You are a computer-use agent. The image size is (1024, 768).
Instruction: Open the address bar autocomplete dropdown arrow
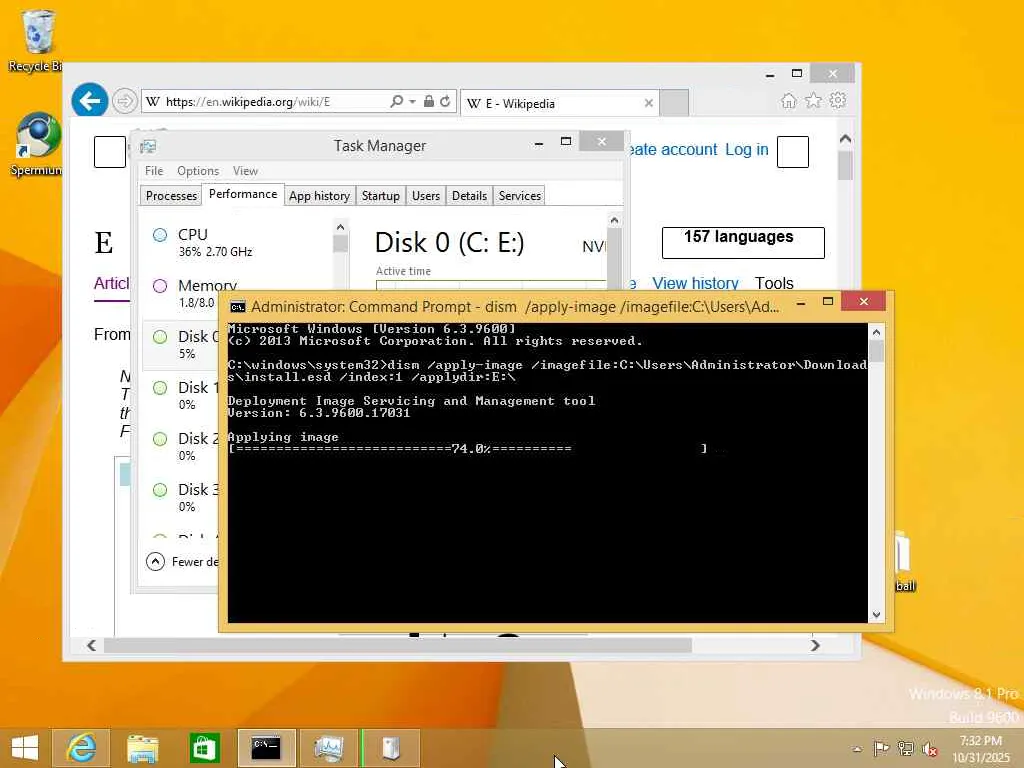pyautogui.click(x=413, y=102)
